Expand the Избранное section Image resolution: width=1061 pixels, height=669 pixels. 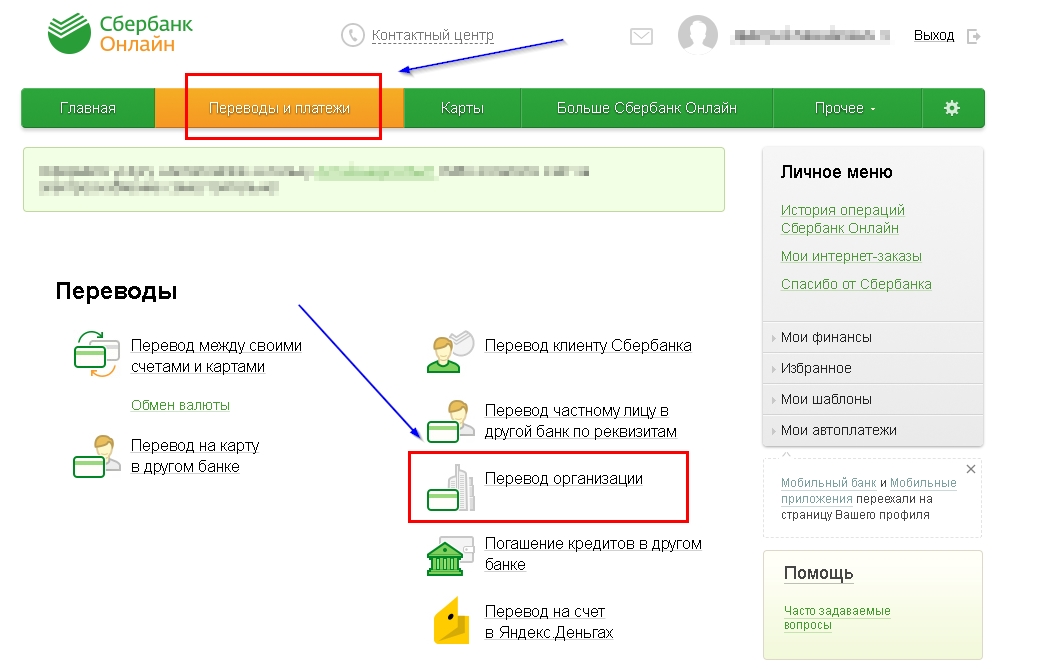click(873, 368)
